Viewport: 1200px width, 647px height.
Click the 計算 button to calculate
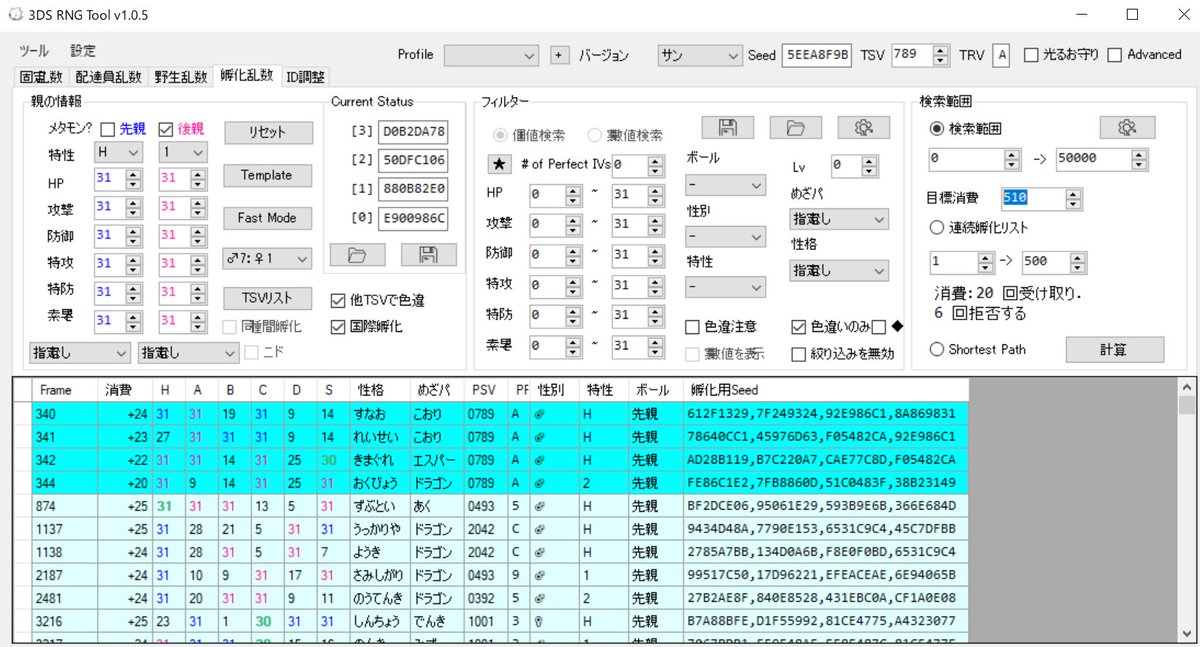[x=1114, y=349]
